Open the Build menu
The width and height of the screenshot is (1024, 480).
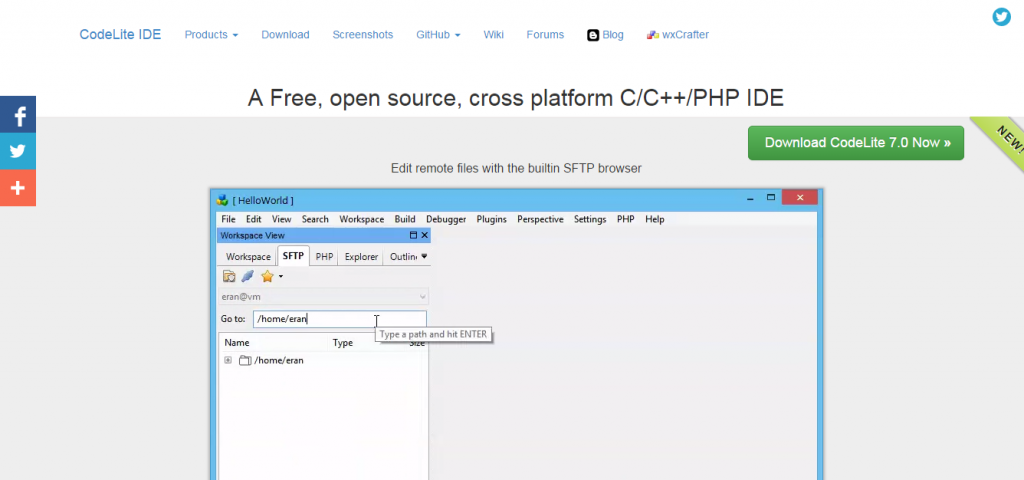[x=405, y=219]
